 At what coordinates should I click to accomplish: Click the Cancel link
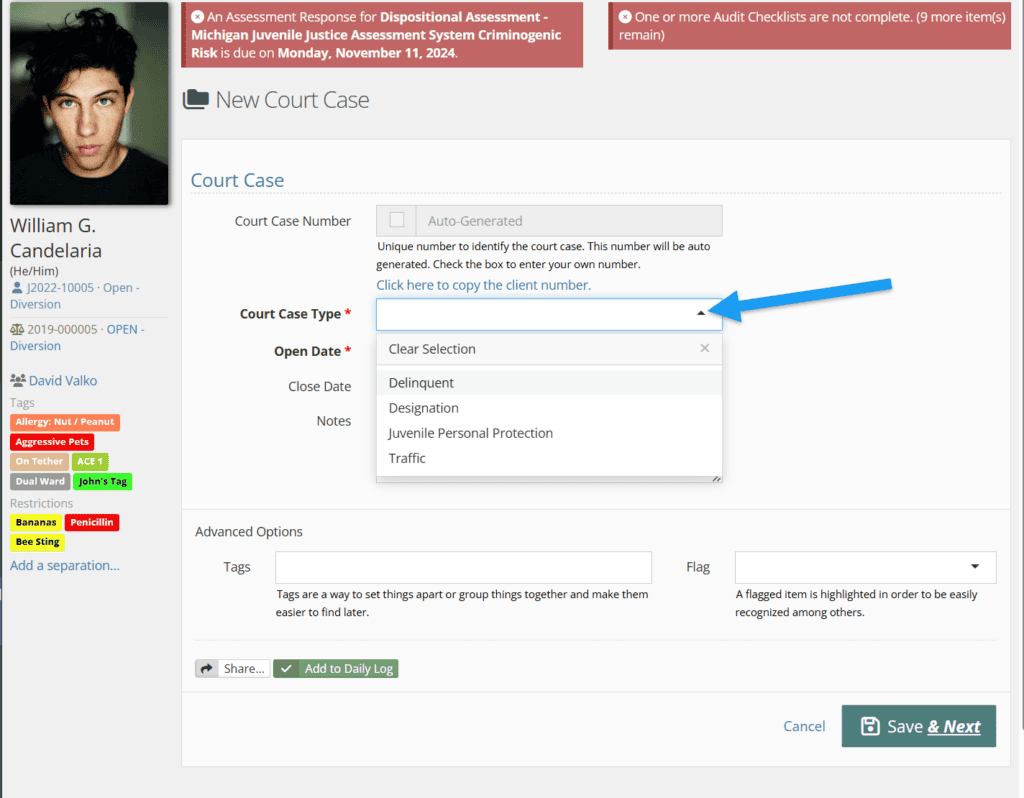804,727
